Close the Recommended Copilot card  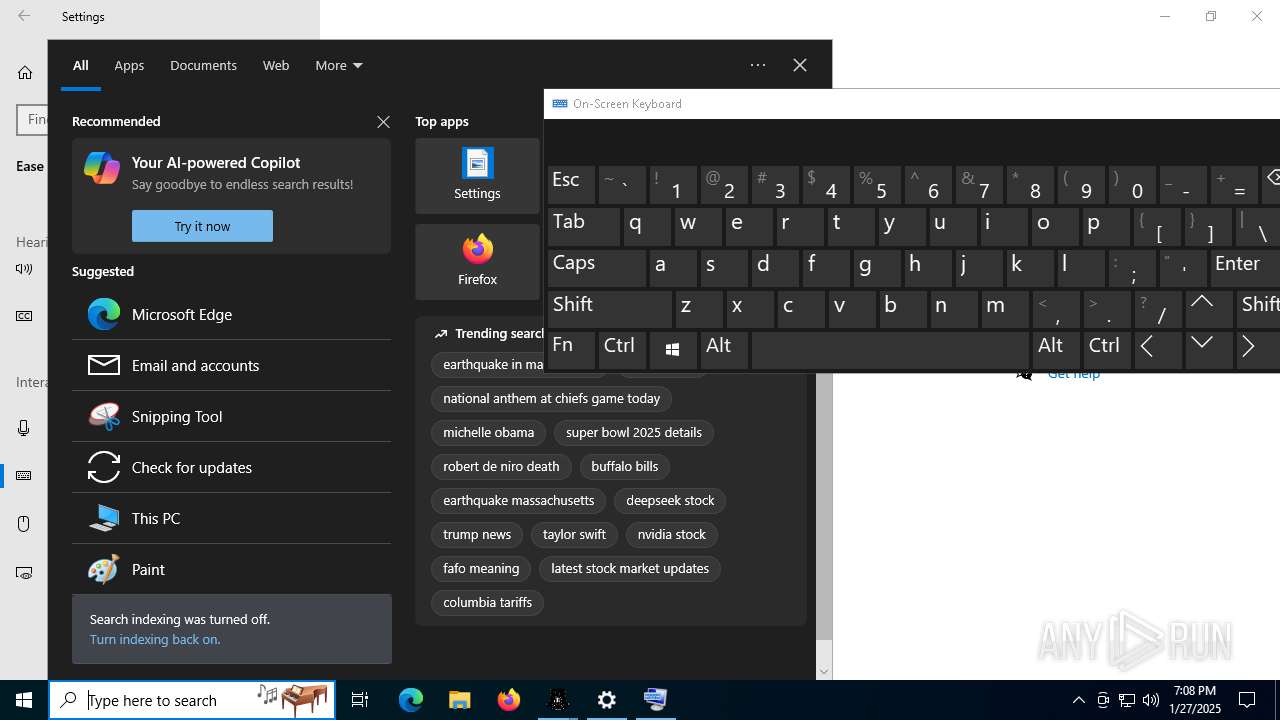(383, 122)
